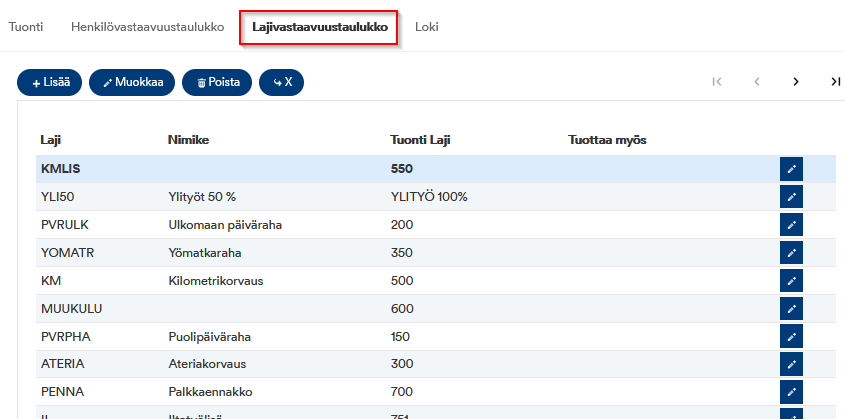Click Tuonti Laji value 500
Image resolution: width=845 pixels, height=419 pixels.
[402, 281]
